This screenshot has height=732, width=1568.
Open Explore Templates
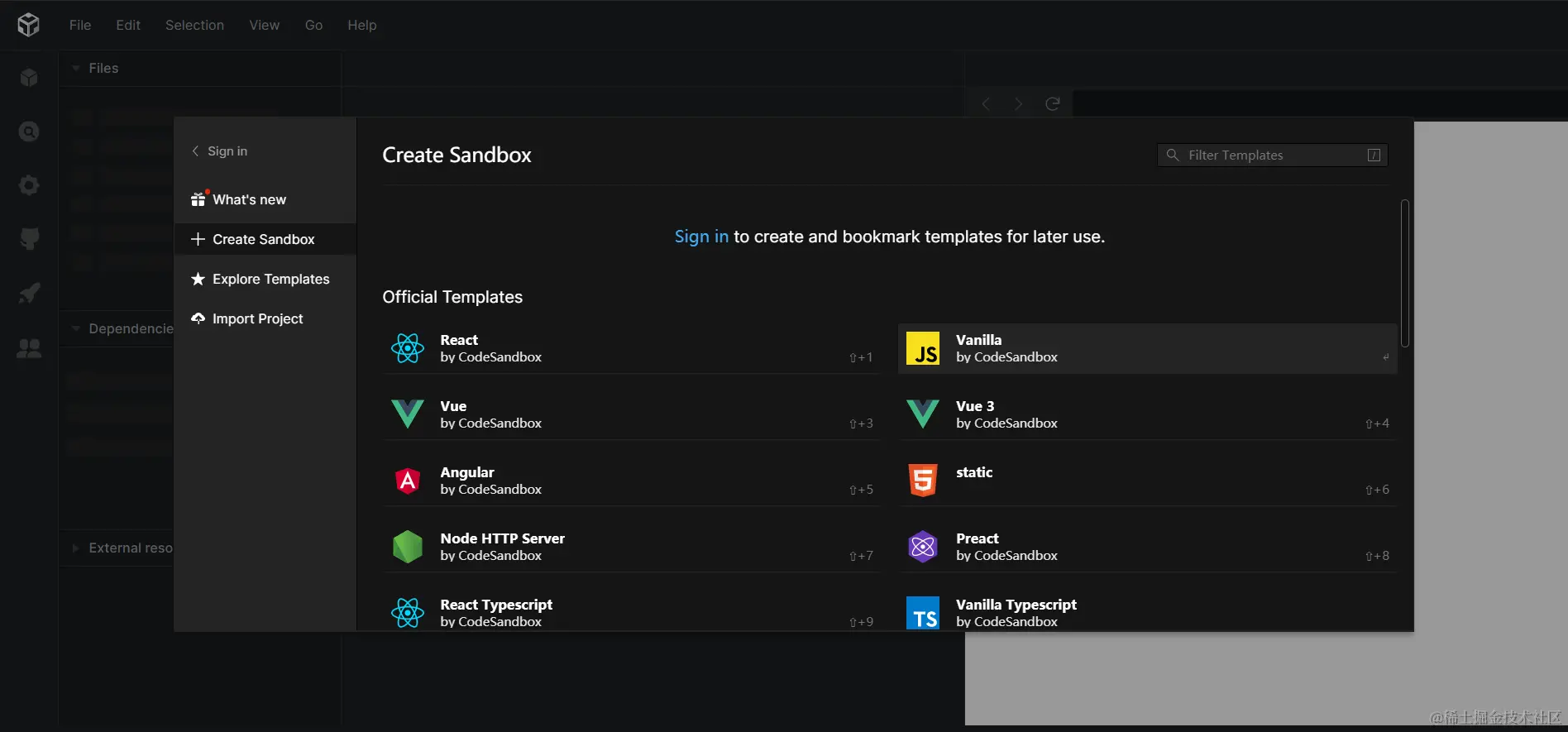[x=270, y=279]
